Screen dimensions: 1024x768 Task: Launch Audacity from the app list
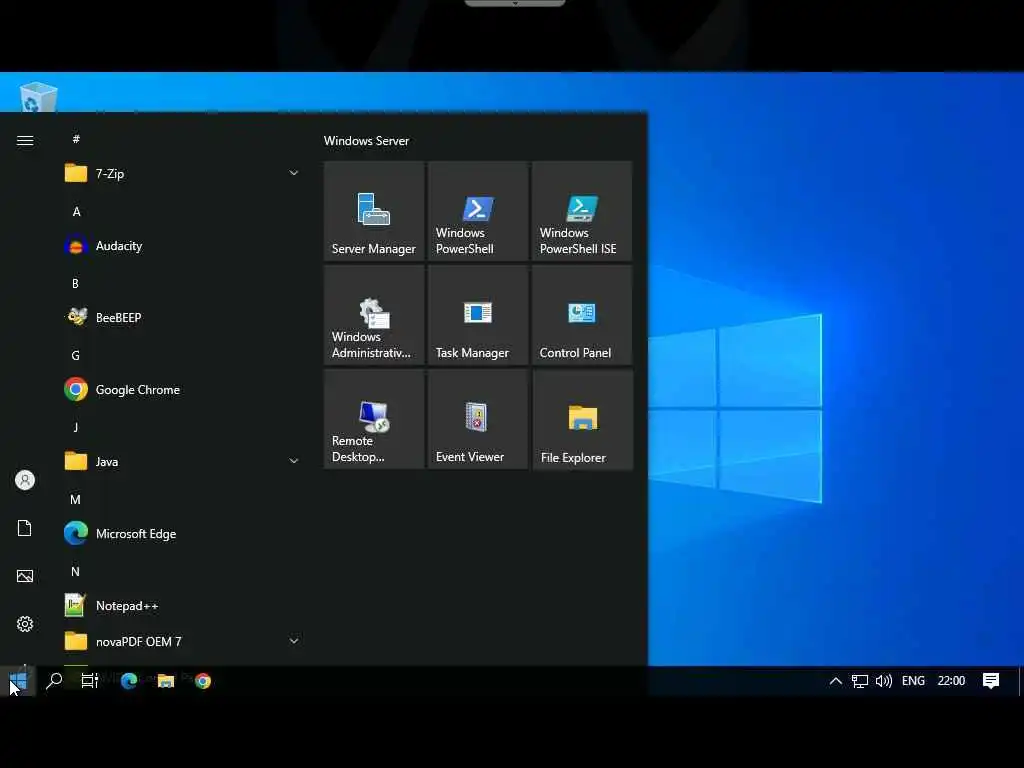pos(184,246)
